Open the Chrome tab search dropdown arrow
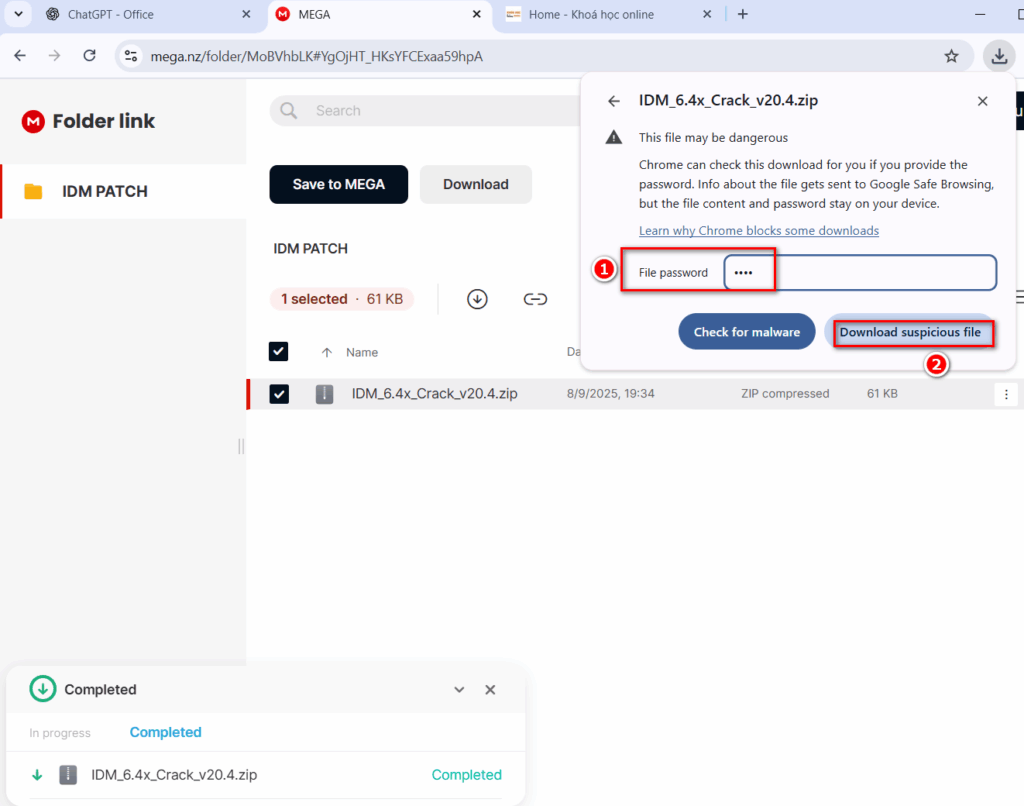The height and width of the screenshot is (806, 1024). pyautogui.click(x=18, y=14)
